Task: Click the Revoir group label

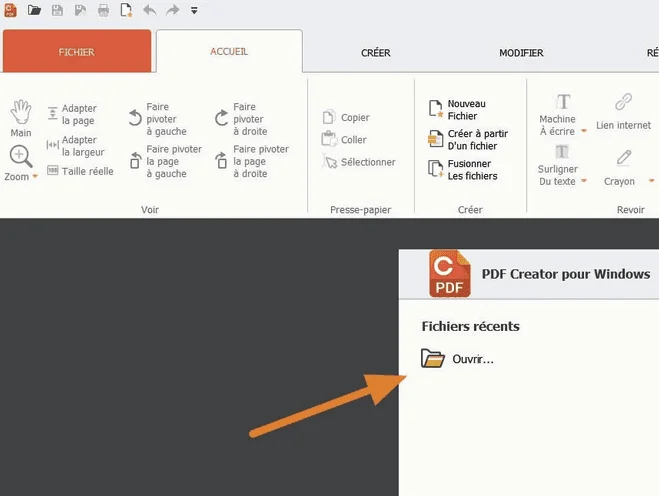Action: (630, 209)
